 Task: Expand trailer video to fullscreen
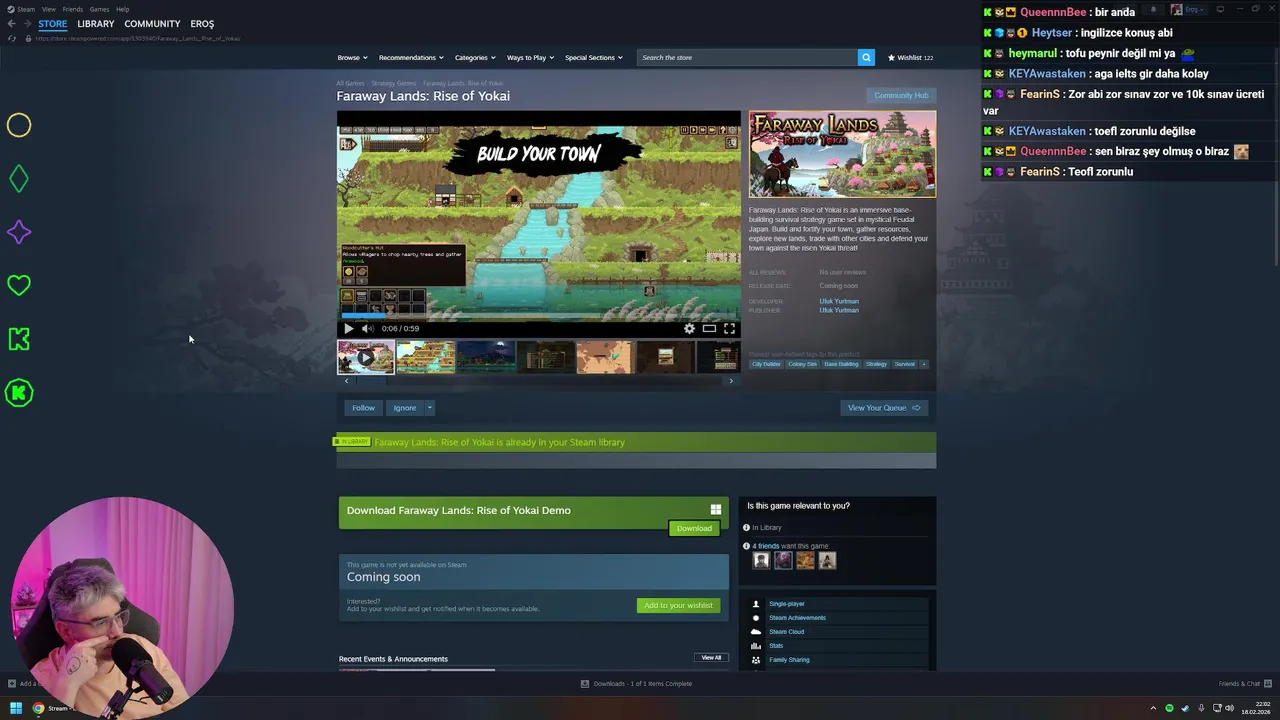point(729,328)
